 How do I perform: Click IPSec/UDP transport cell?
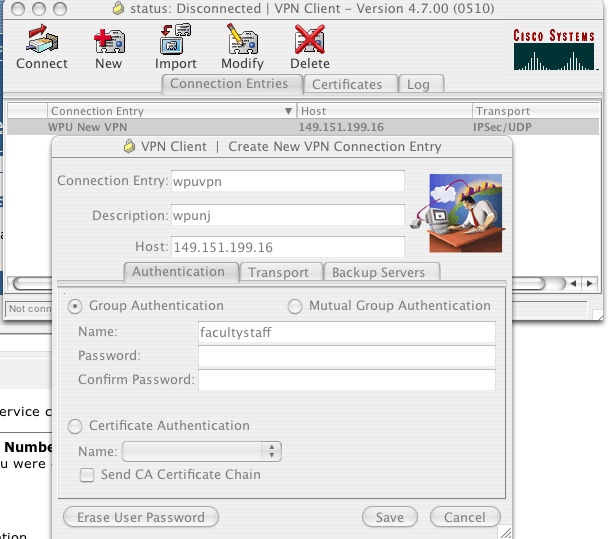coord(502,127)
